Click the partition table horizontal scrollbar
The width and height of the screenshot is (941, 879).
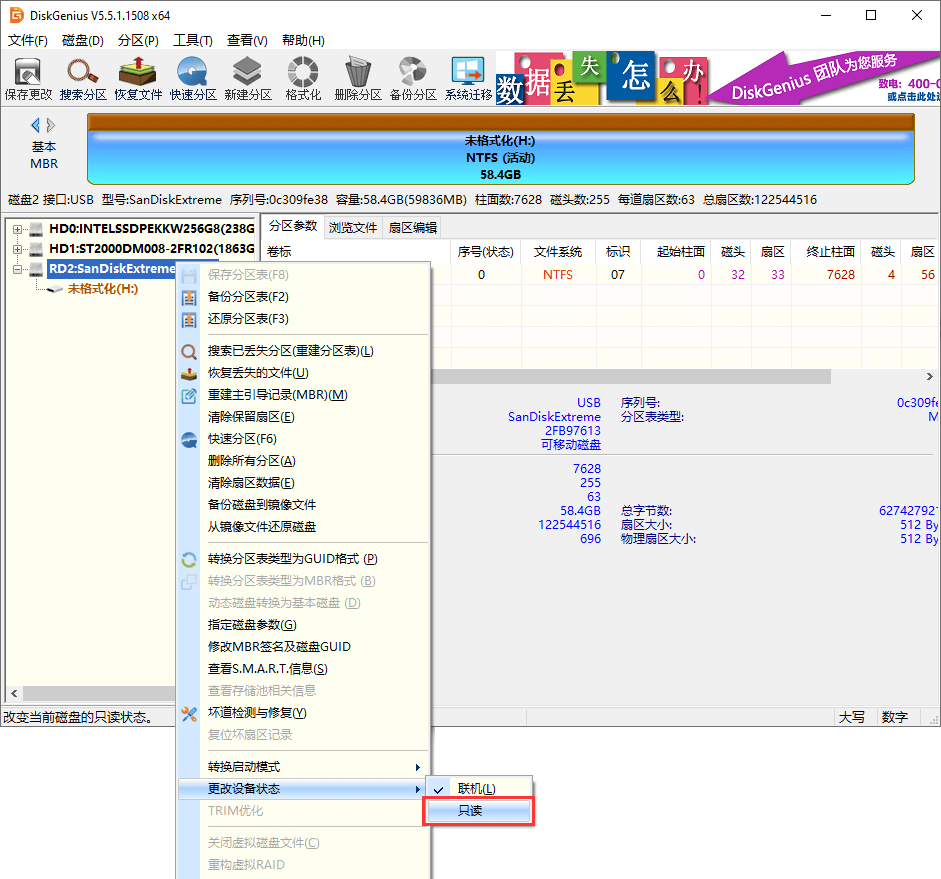[x=630, y=376]
